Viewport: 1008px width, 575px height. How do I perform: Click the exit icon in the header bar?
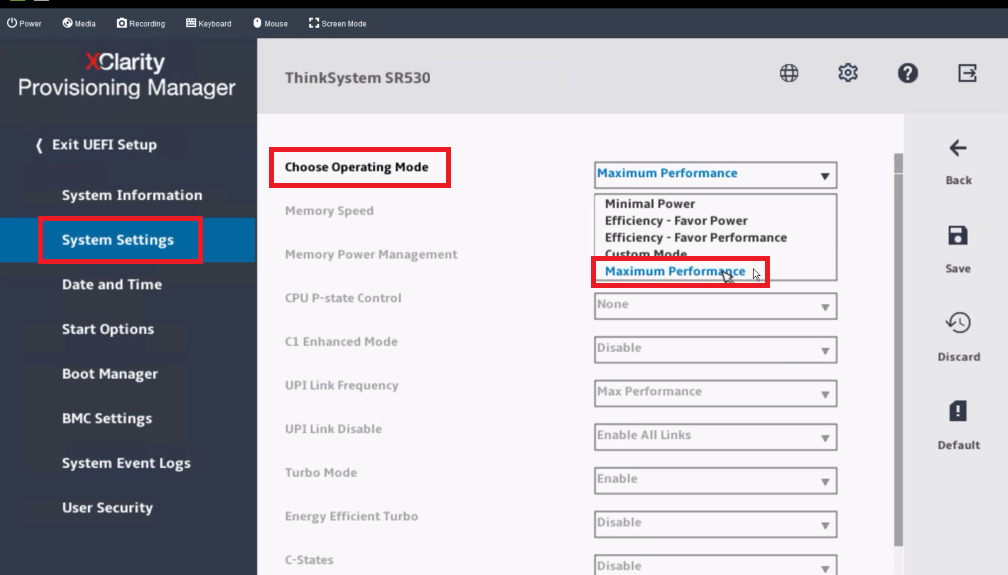967,73
